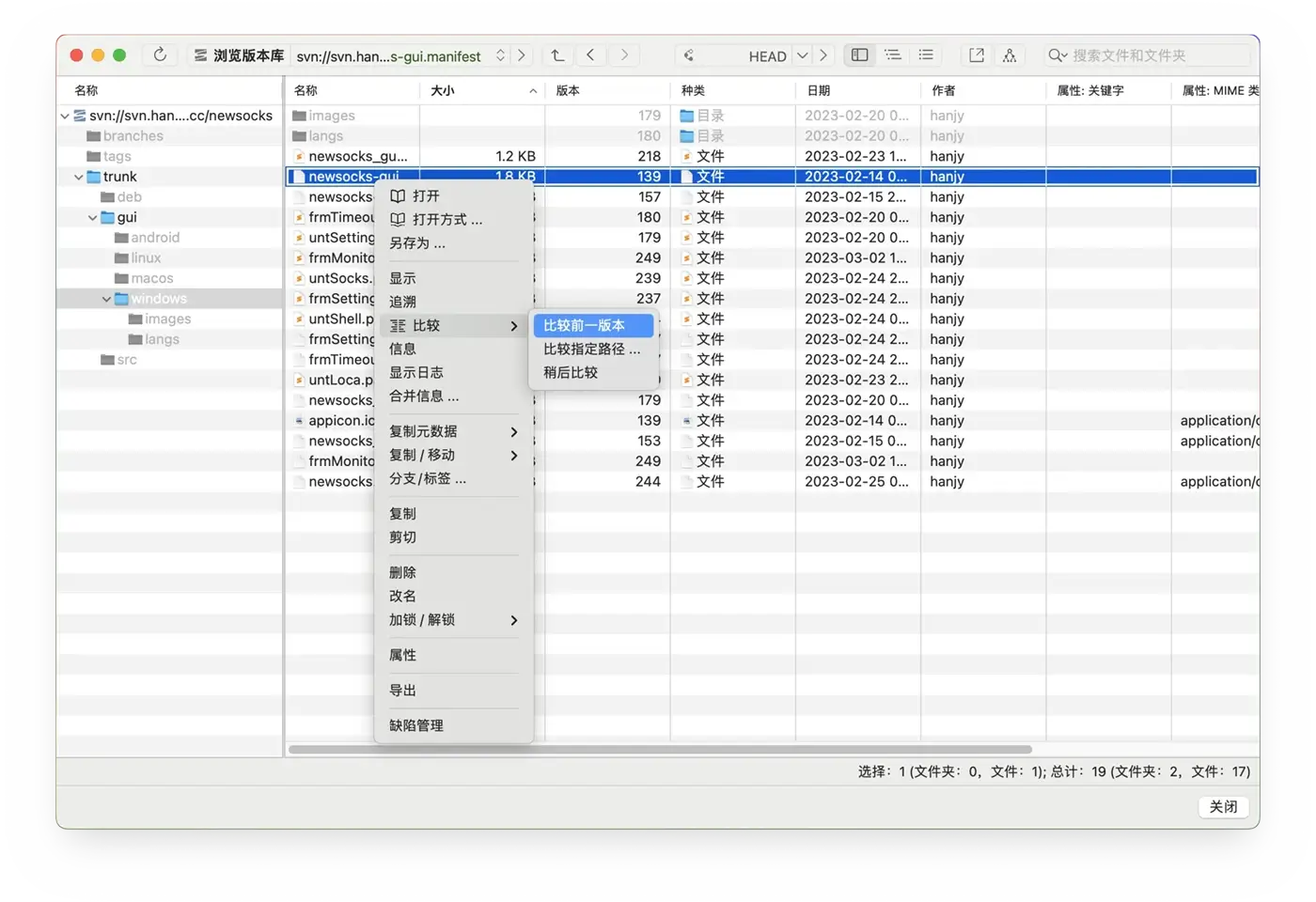The height and width of the screenshot is (902, 1316).
Task: Switch to the indented outline view icon
Action: click(893, 55)
